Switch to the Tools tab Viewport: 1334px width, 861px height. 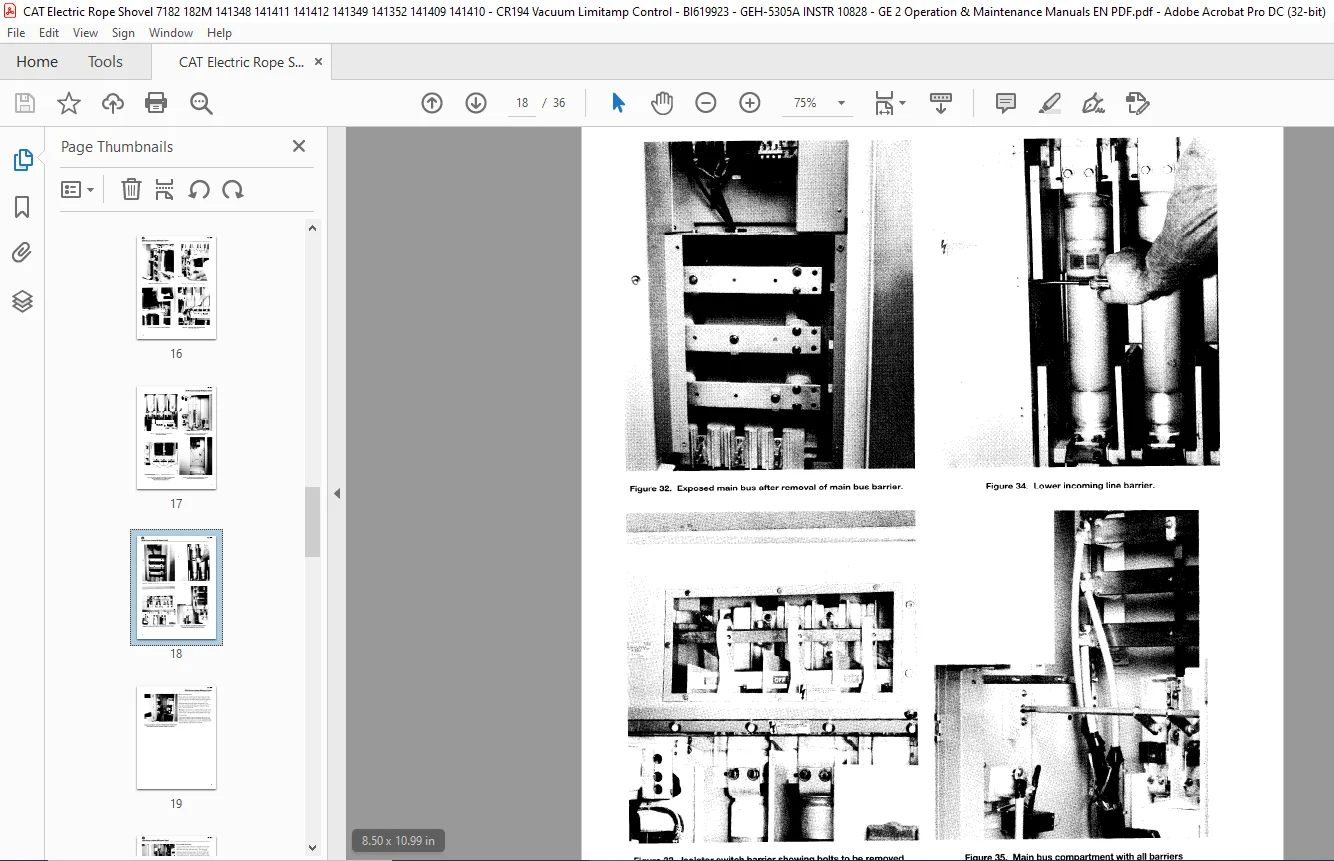[105, 62]
